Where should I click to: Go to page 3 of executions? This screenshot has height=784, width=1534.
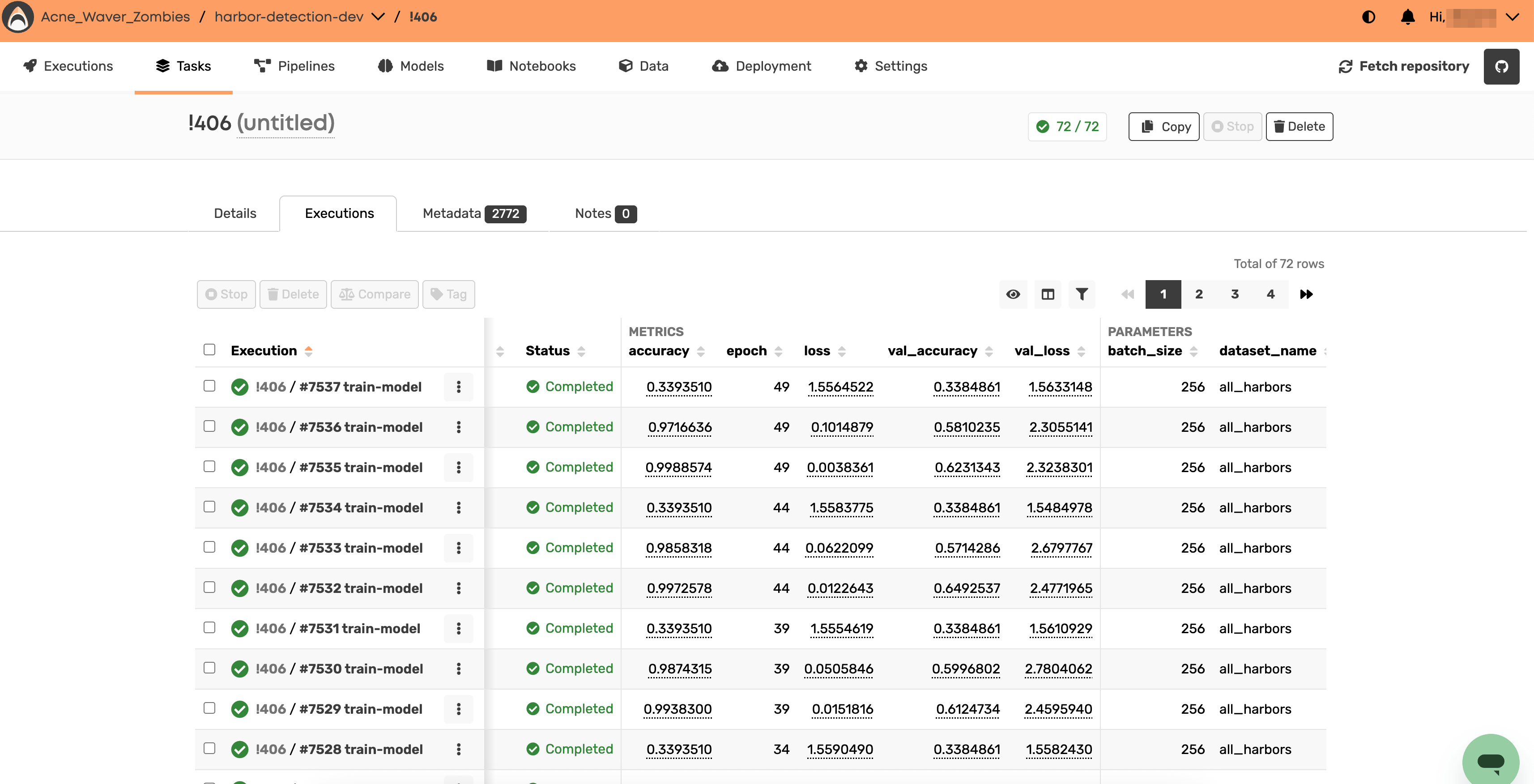click(1235, 294)
